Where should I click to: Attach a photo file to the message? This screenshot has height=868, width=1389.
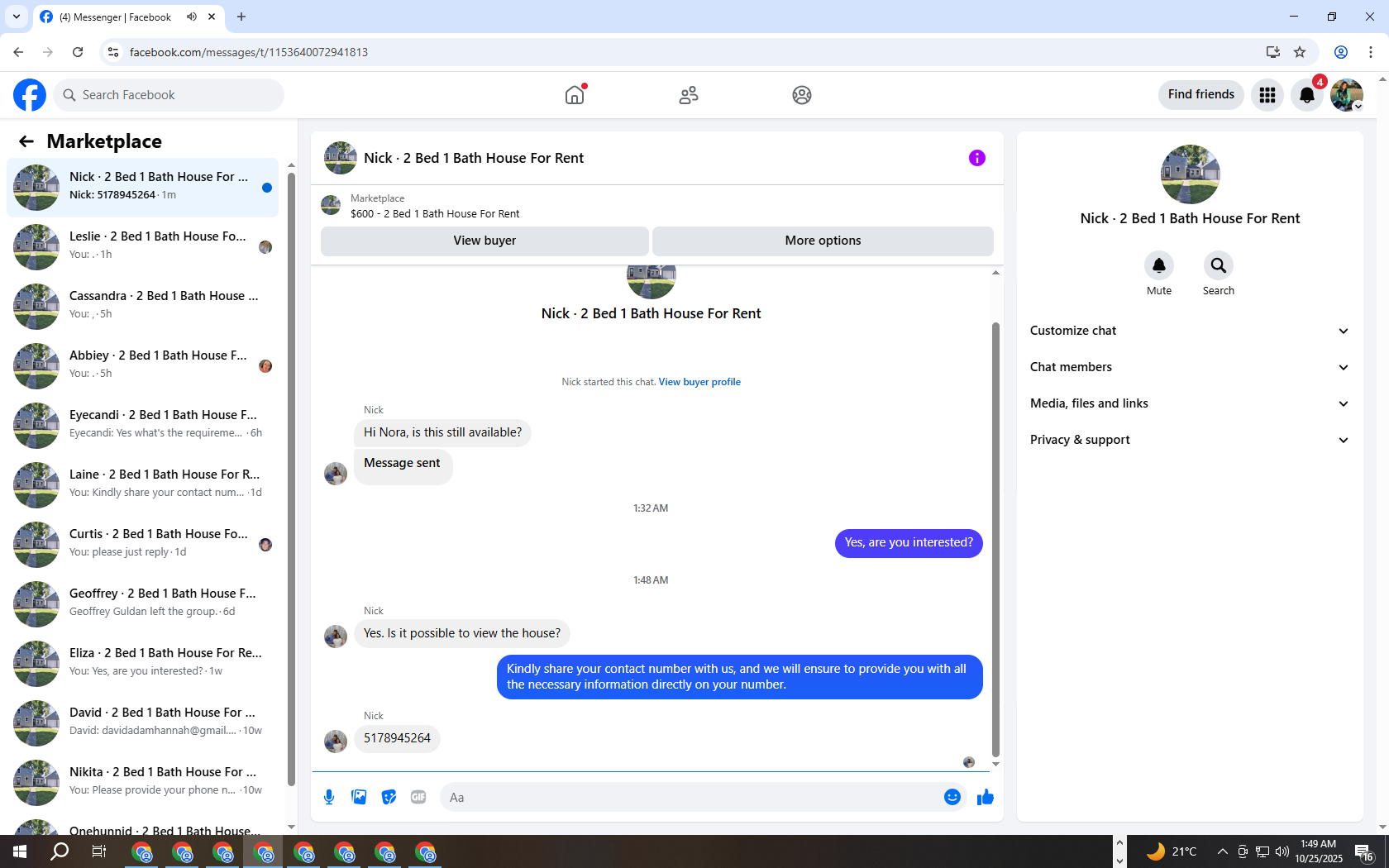point(359,797)
